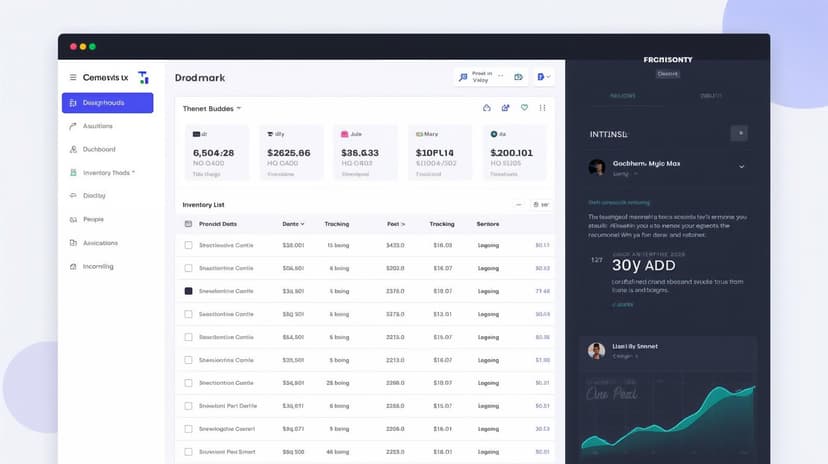The width and height of the screenshot is (828, 464).
Task: Open Inventory Thods in the sidebar
Action: click(x=108, y=173)
